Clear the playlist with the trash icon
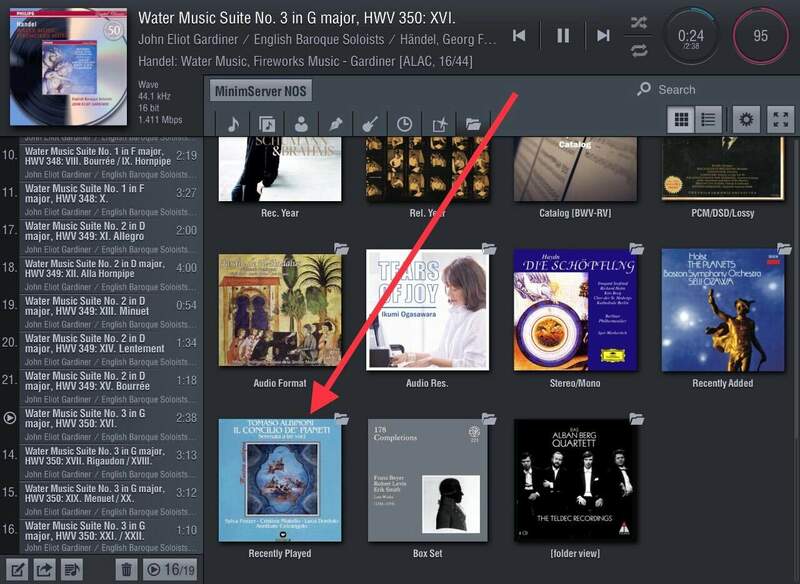This screenshot has height=584, width=800. point(127,569)
